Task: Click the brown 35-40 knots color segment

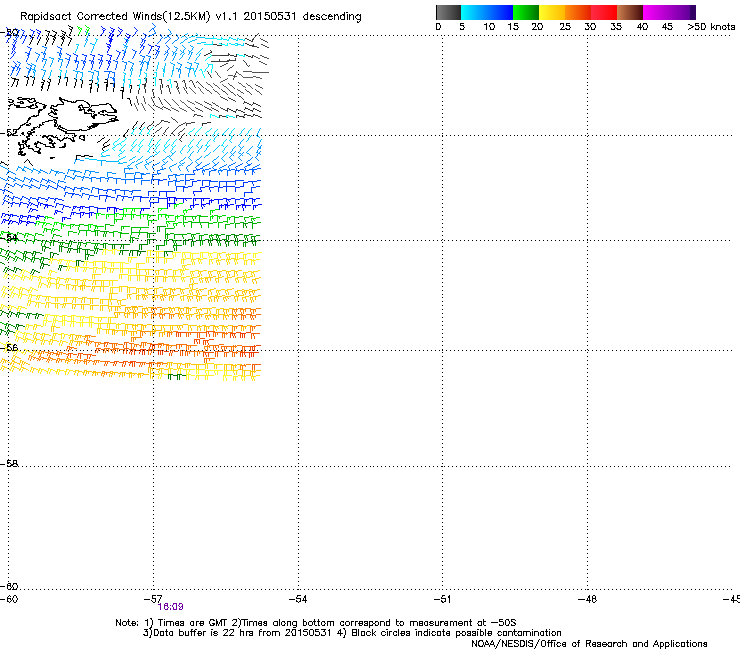Action: [x=630, y=12]
